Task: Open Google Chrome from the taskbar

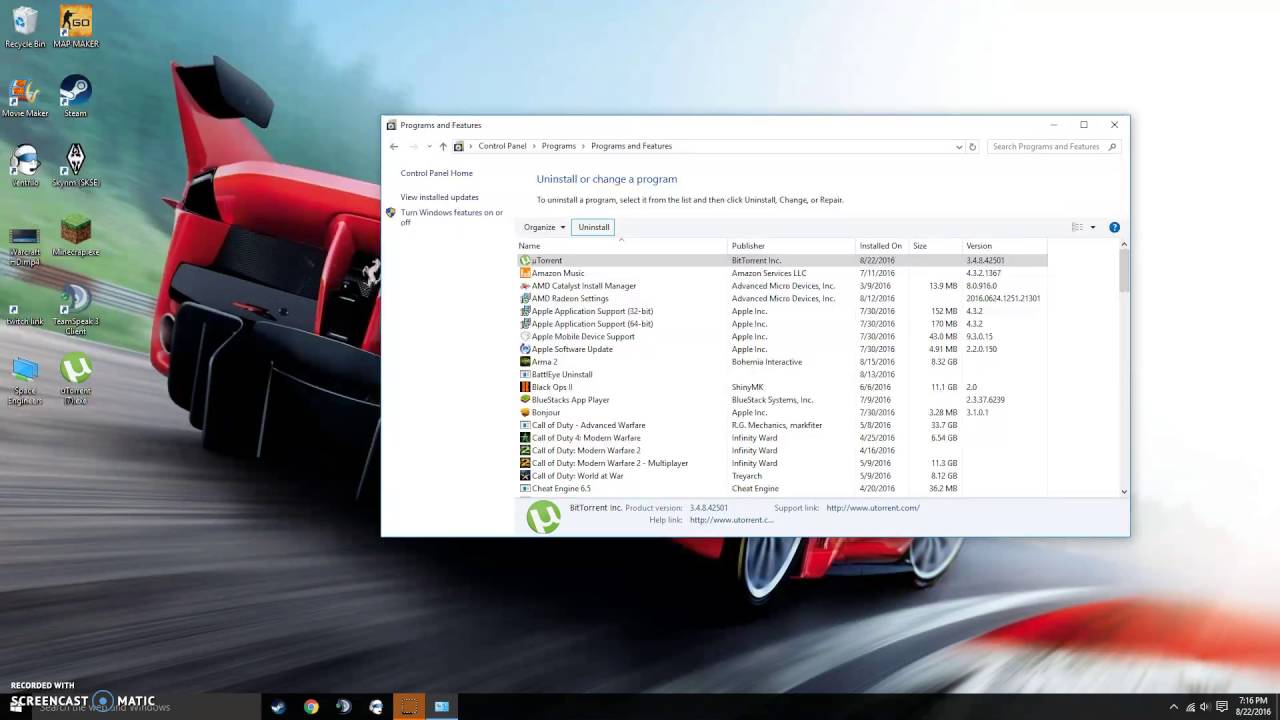Action: coord(311,706)
